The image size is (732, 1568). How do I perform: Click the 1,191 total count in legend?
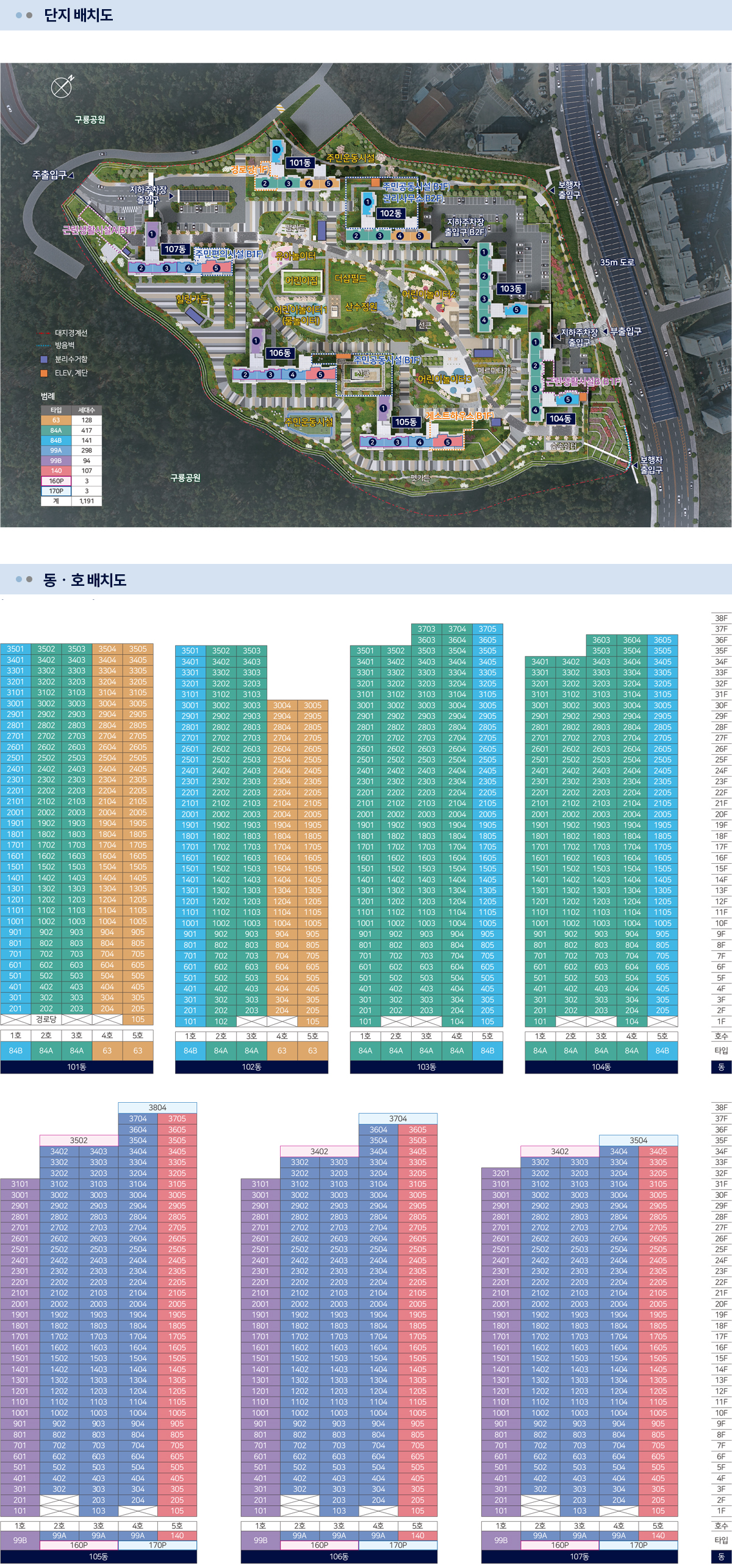click(87, 501)
